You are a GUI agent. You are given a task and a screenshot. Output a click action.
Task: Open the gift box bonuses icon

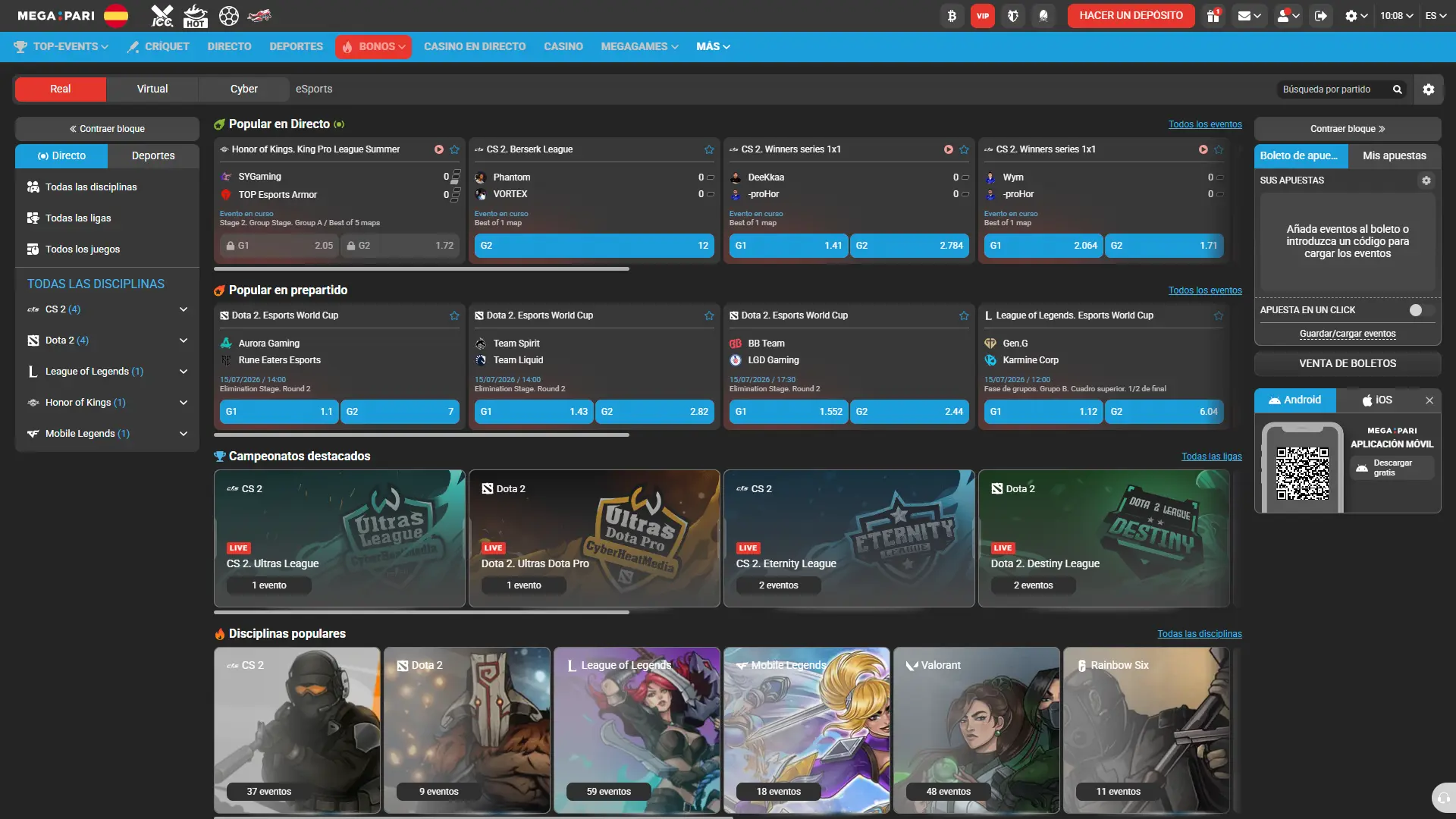click(x=1213, y=15)
